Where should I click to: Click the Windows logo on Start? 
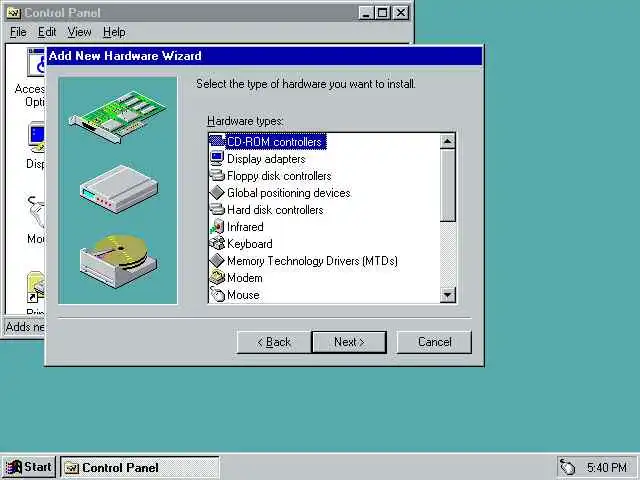point(14,467)
